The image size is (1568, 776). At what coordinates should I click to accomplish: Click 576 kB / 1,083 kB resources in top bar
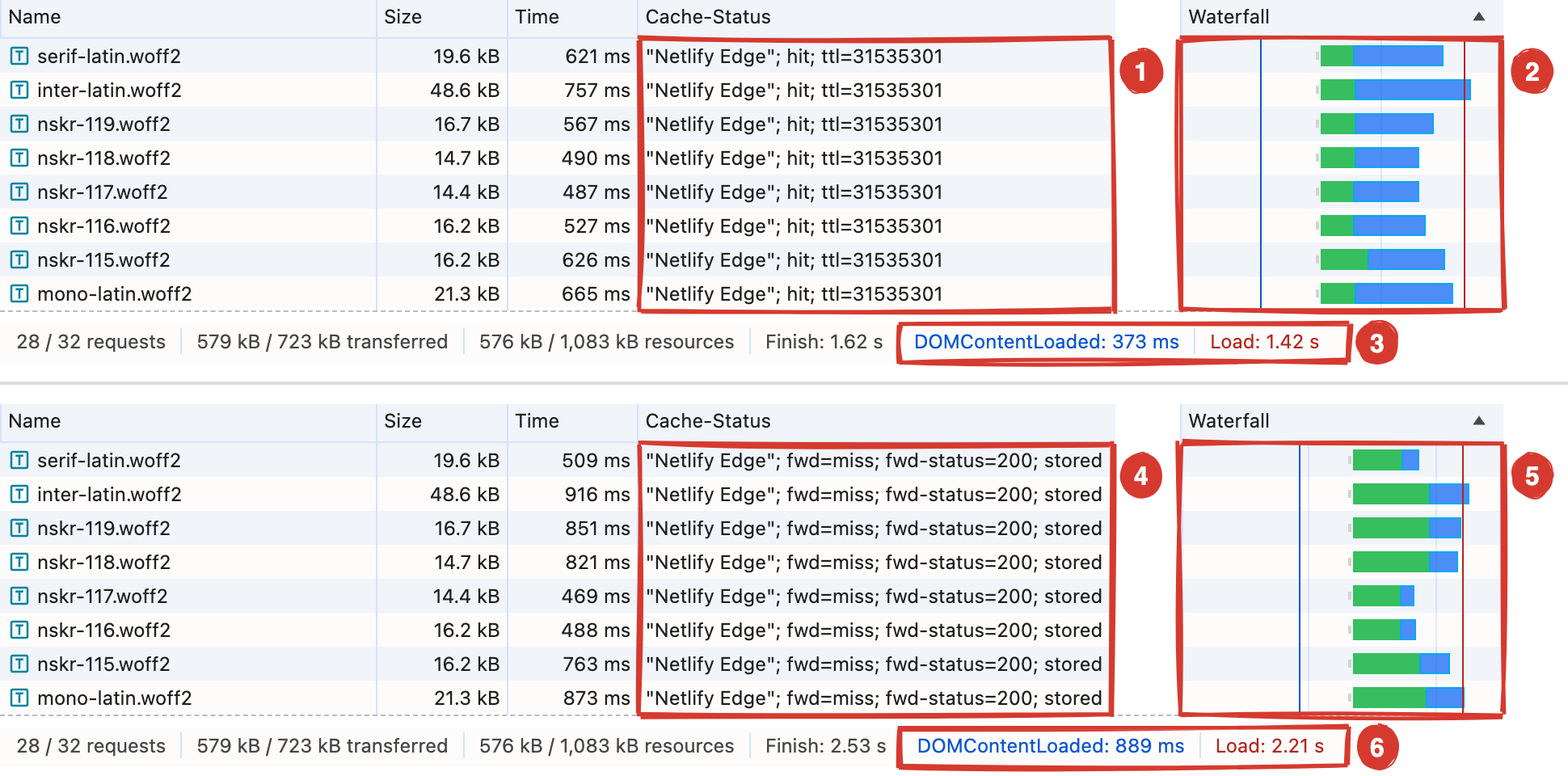[x=606, y=342]
